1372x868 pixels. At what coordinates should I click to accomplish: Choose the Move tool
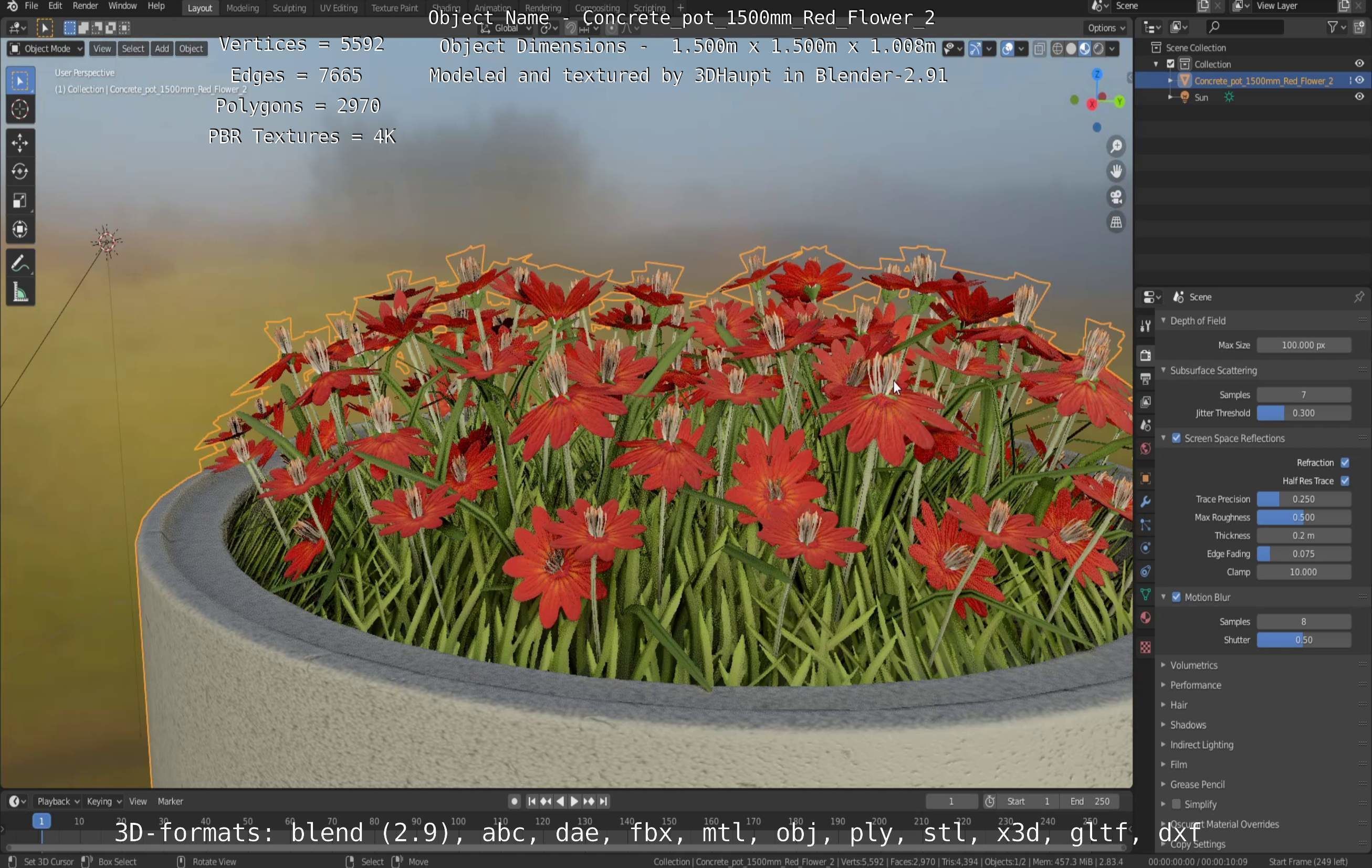click(20, 142)
